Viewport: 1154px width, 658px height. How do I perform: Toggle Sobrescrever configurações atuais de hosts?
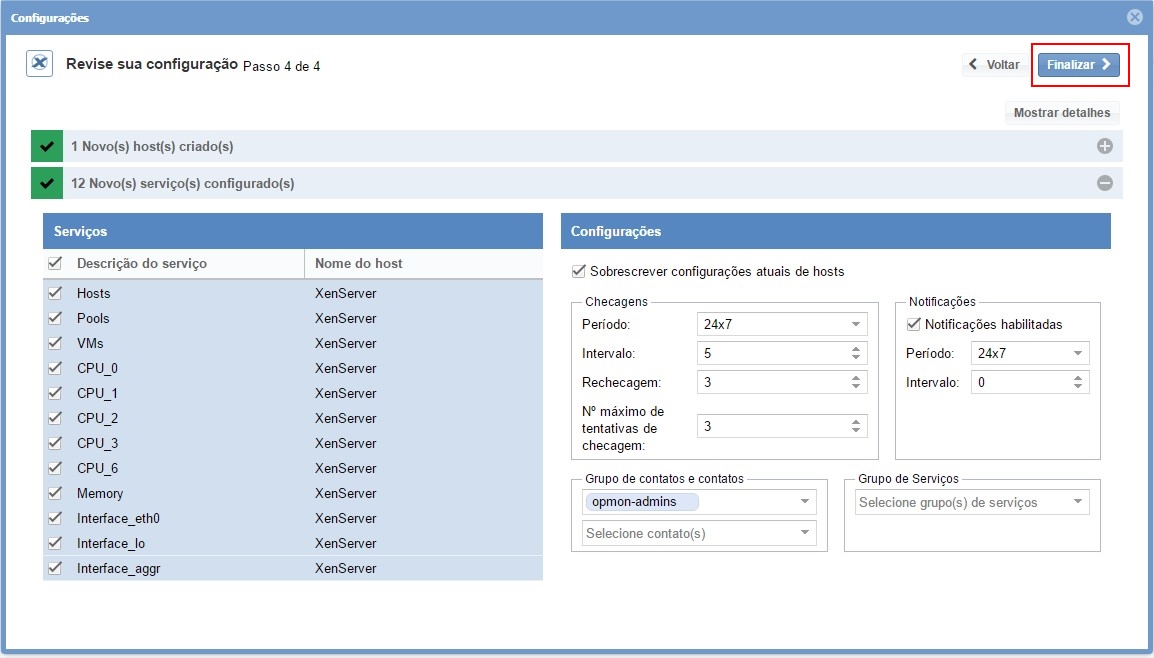578,271
